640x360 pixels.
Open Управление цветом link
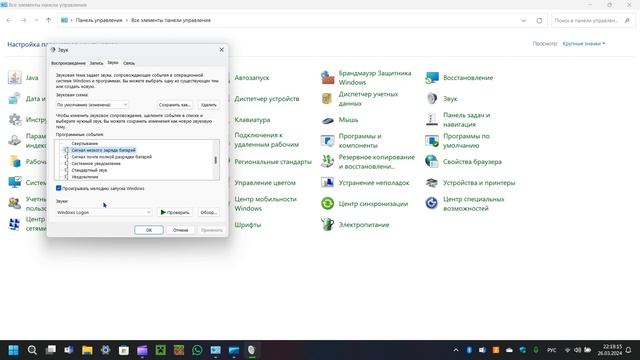point(265,182)
